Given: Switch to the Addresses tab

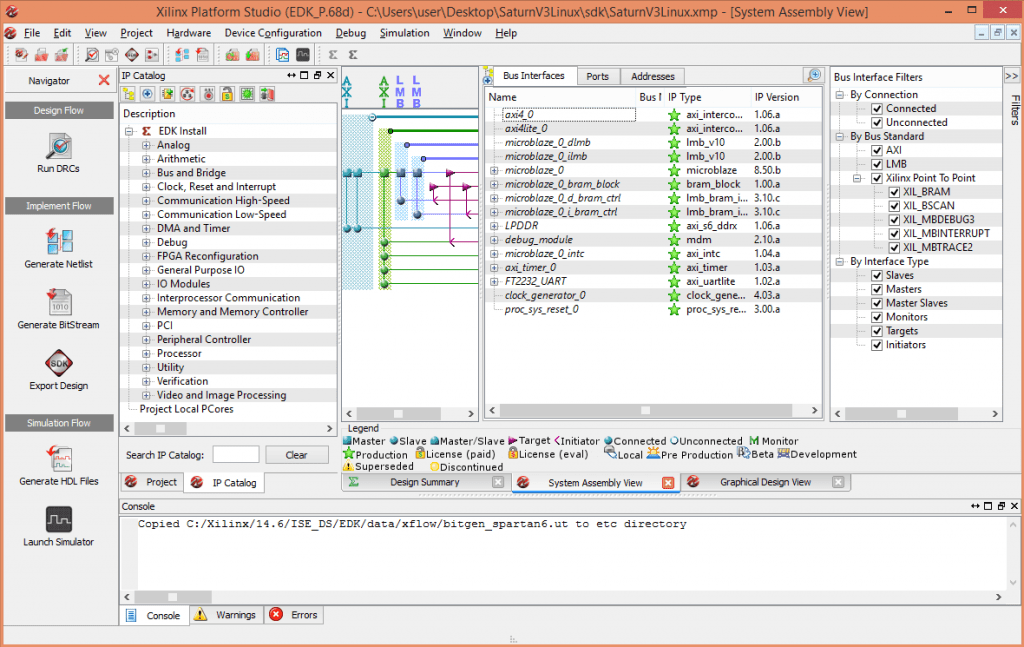Looking at the screenshot, I should 652,76.
